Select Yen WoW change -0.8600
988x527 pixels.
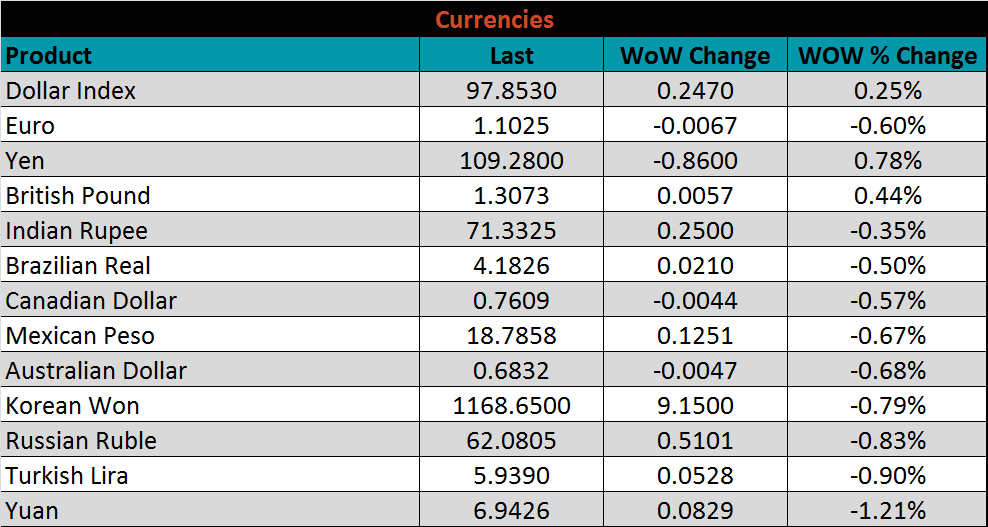695,161
